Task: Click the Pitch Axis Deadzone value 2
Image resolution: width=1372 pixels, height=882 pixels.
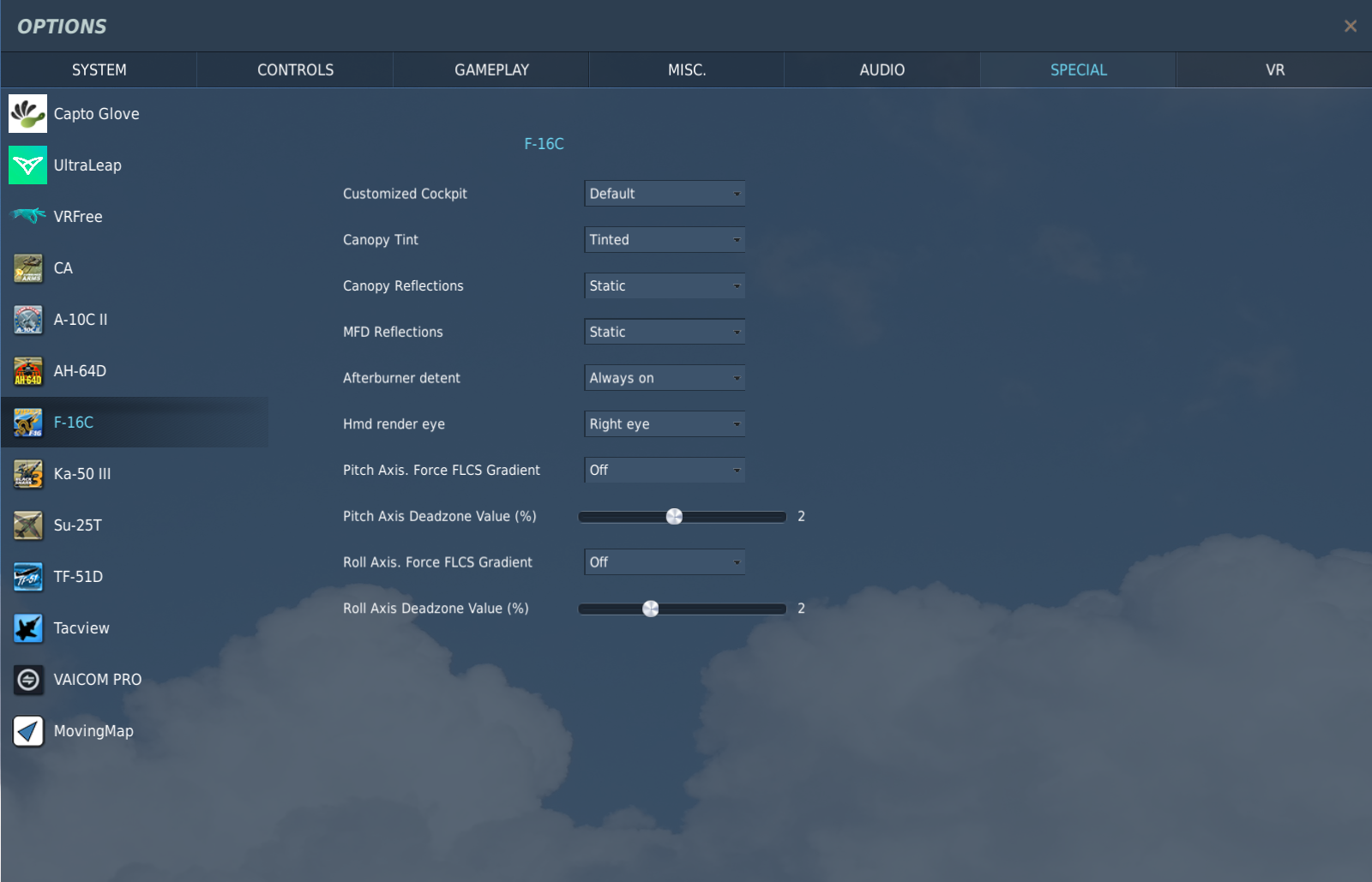Action: (801, 516)
